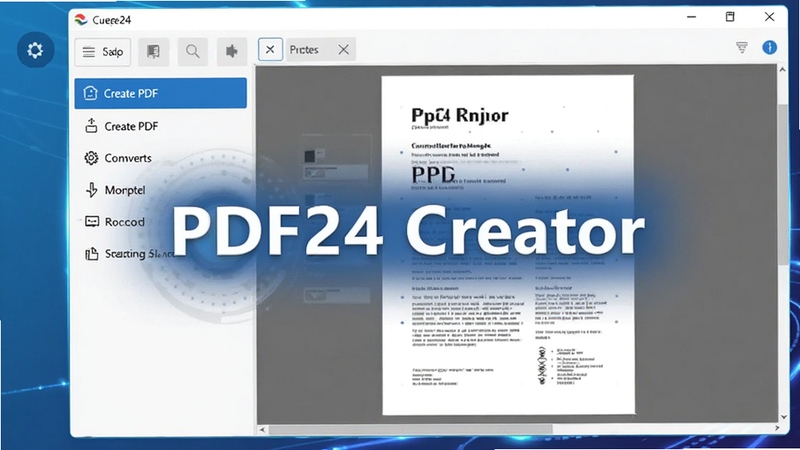
Task: Maximize the Cuere24 window
Action: 730,17
